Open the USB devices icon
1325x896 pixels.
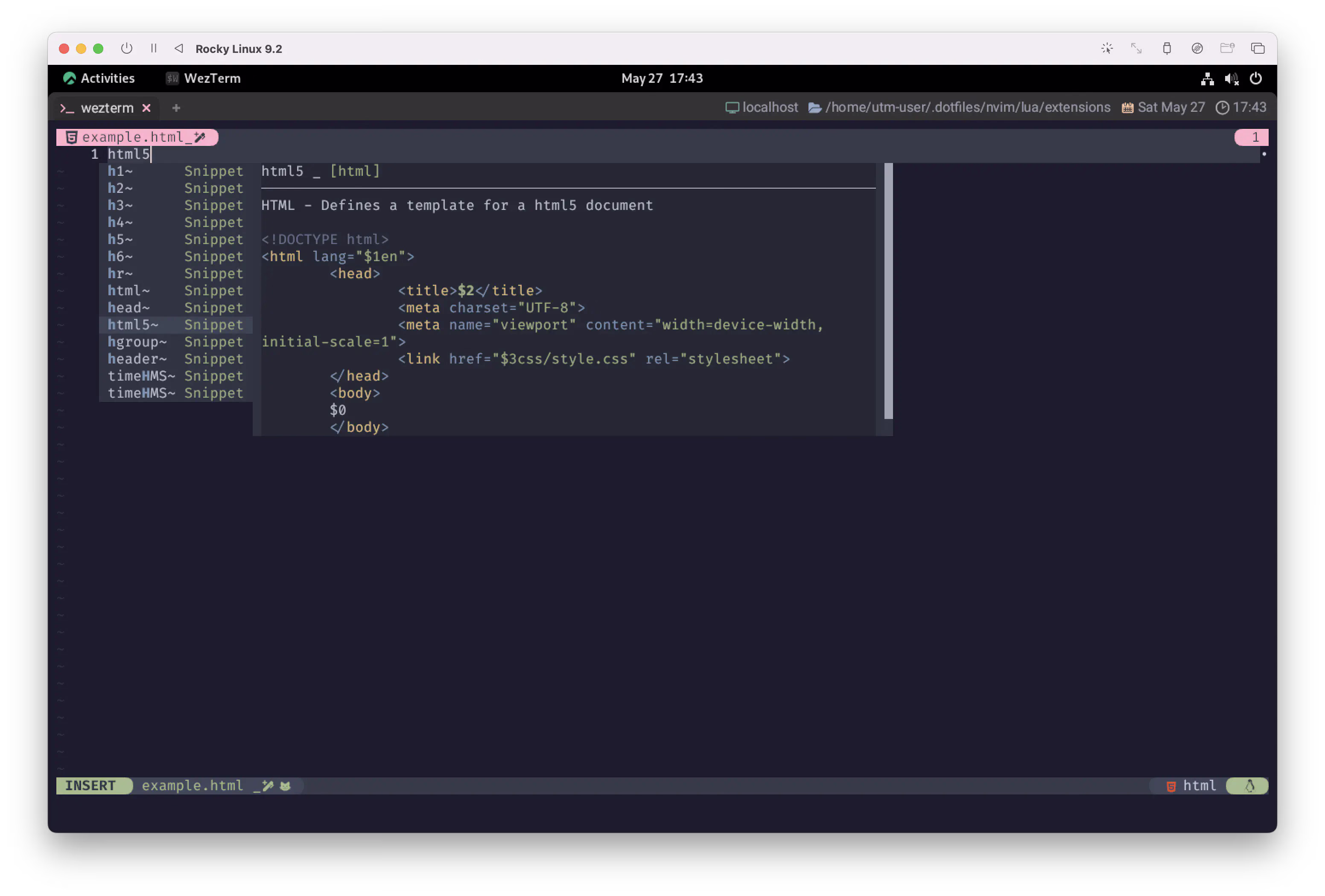click(1167, 49)
